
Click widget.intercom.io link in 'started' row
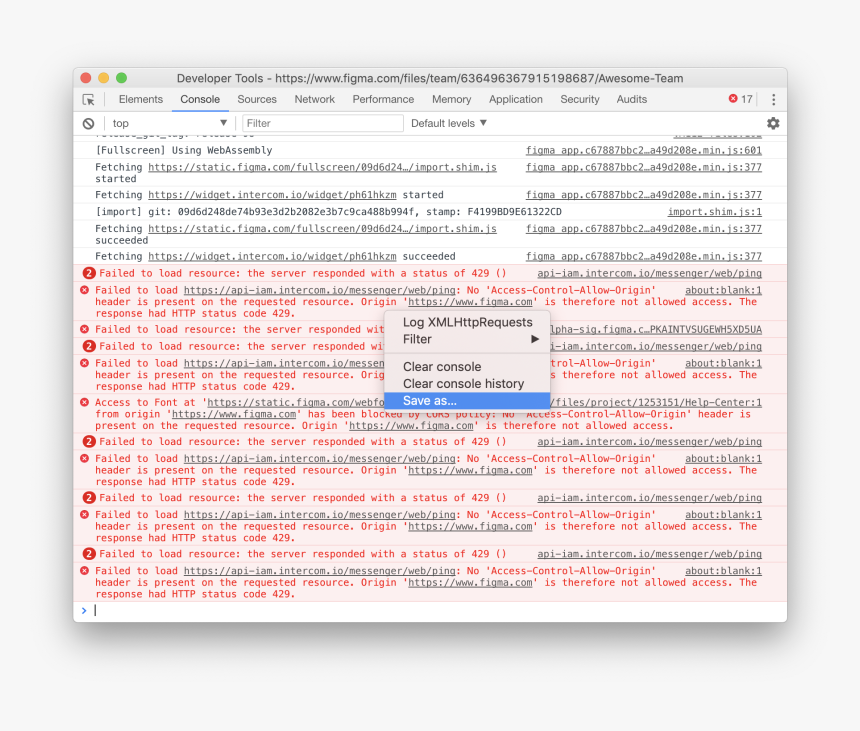272,195
